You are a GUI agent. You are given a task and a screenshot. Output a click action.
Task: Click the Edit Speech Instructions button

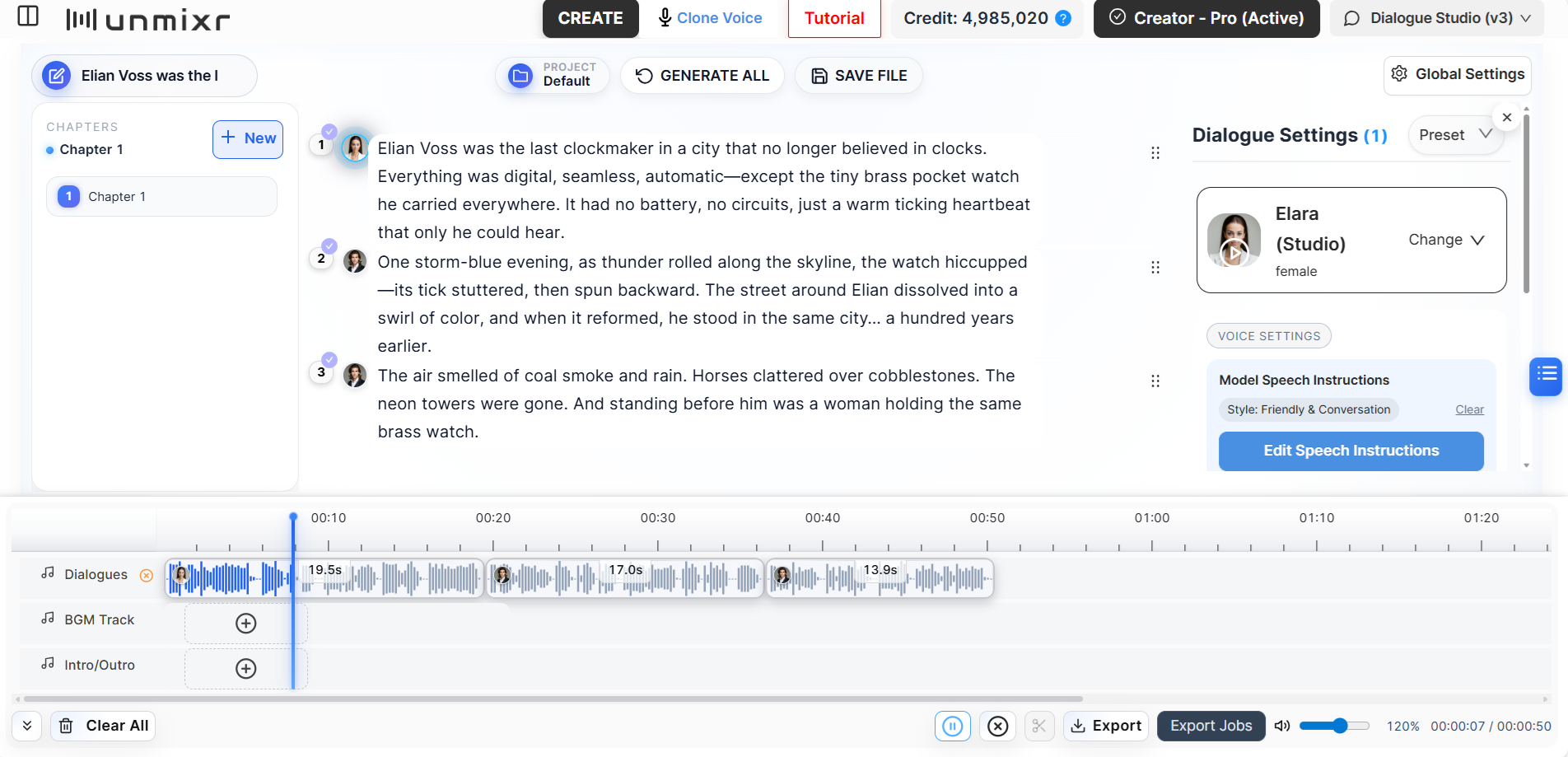tap(1351, 451)
